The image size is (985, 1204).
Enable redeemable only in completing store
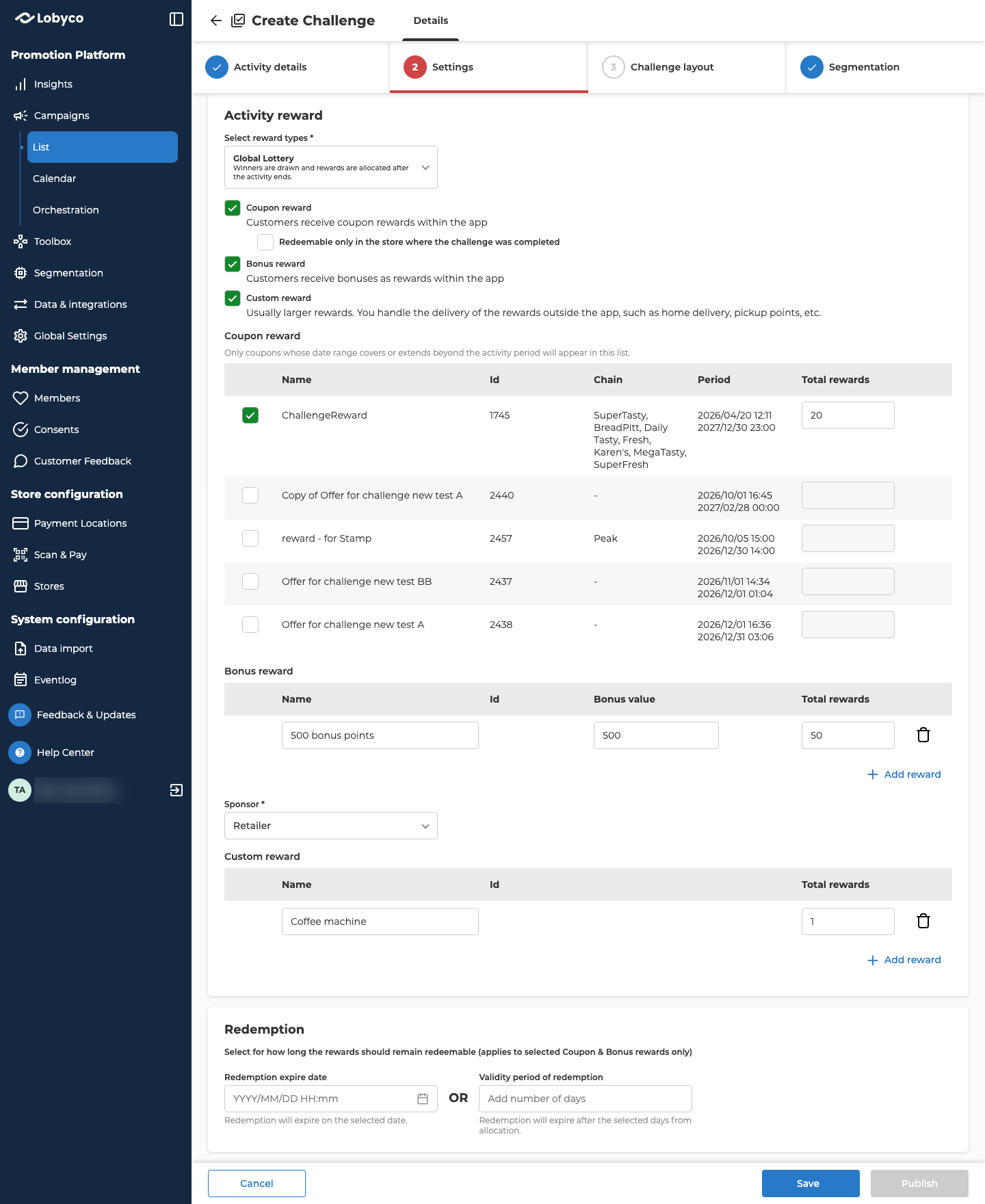265,242
